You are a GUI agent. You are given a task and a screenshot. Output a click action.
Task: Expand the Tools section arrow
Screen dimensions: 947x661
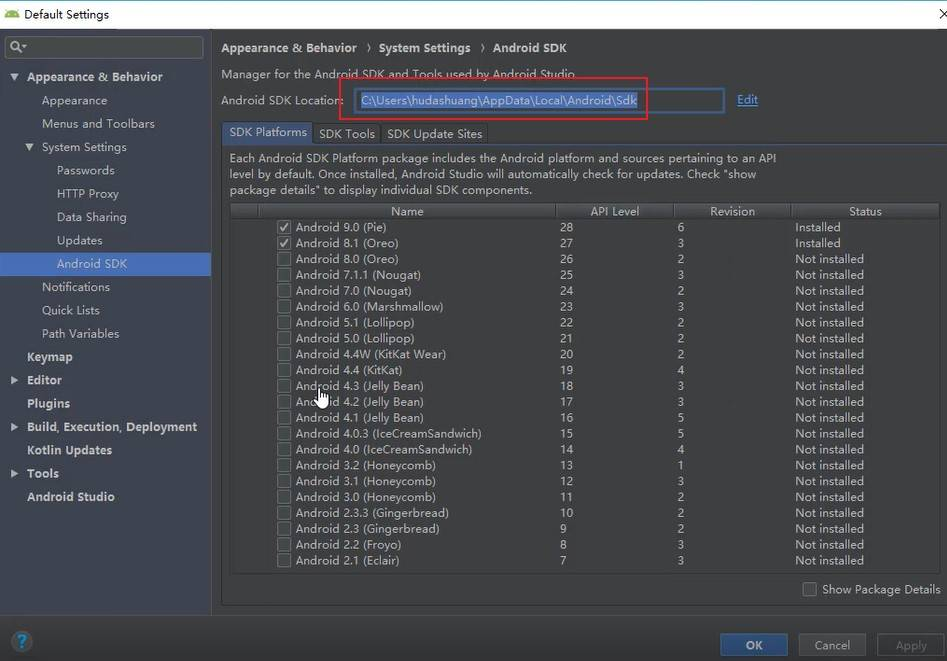[14, 474]
